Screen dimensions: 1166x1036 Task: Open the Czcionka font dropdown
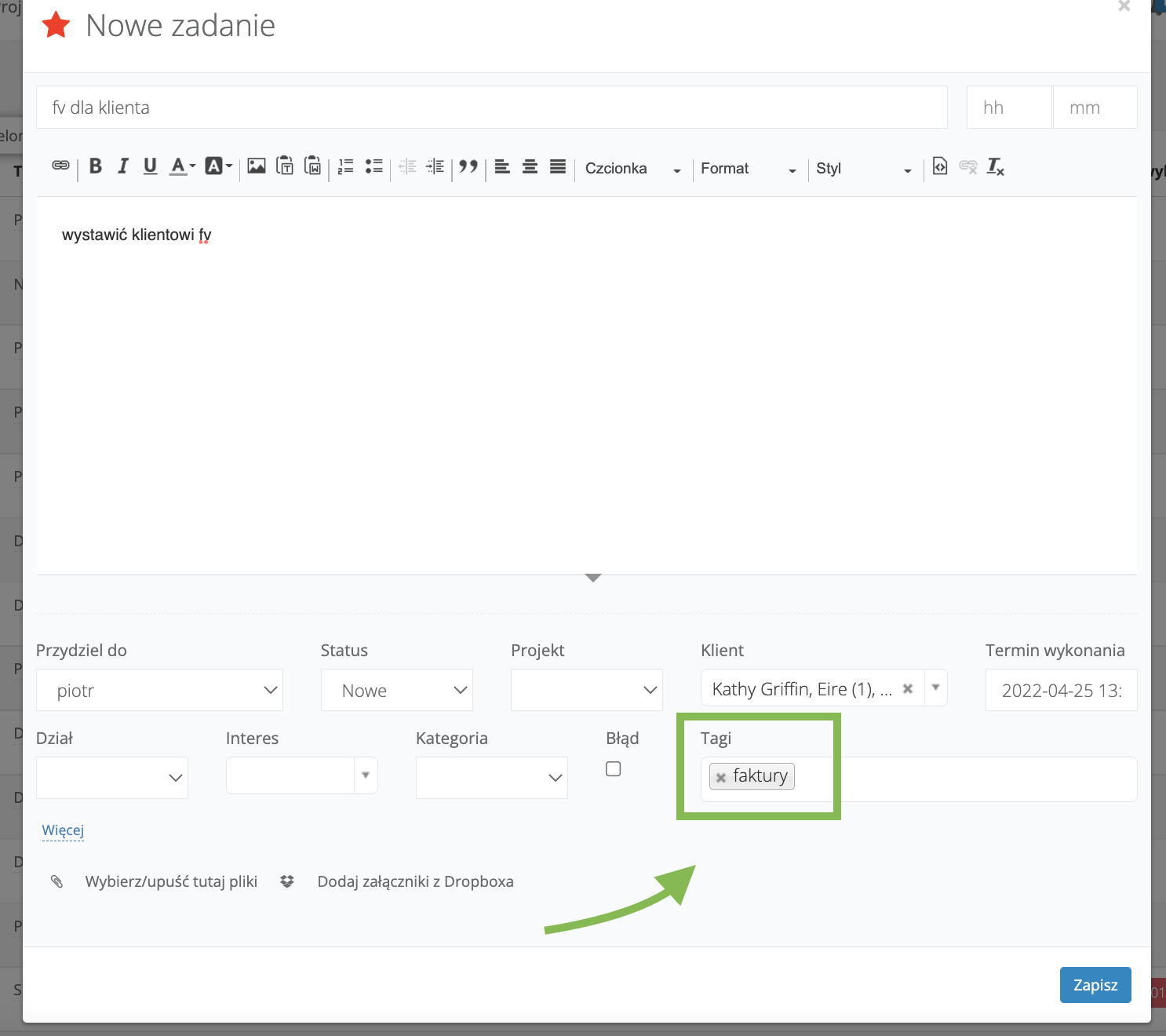tap(632, 169)
